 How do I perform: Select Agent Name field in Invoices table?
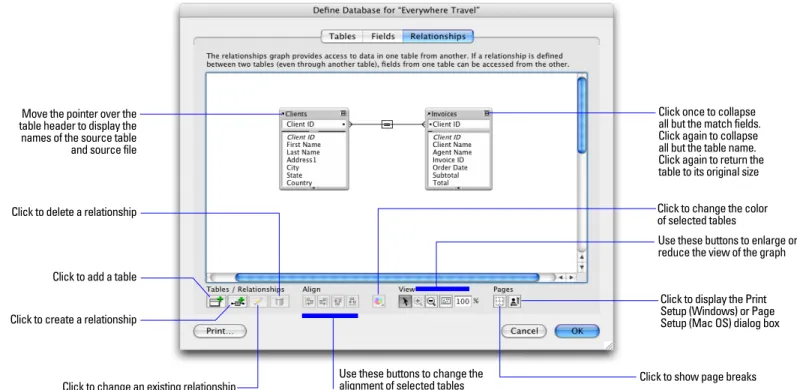(452, 152)
